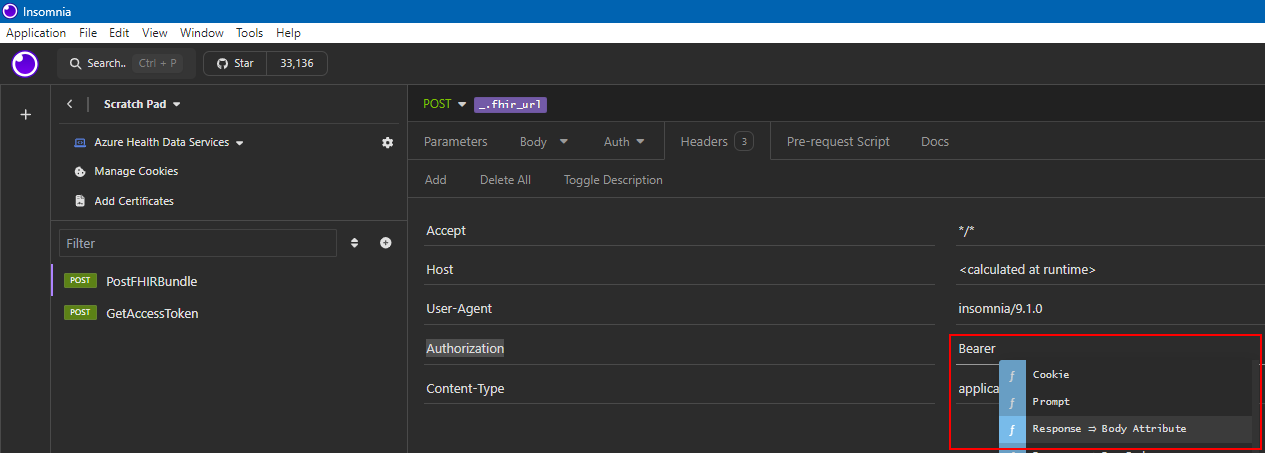Viewport: 1265px width, 453px height.
Task: Open Azure Health Data Services environment dropdown
Action: coord(169,142)
